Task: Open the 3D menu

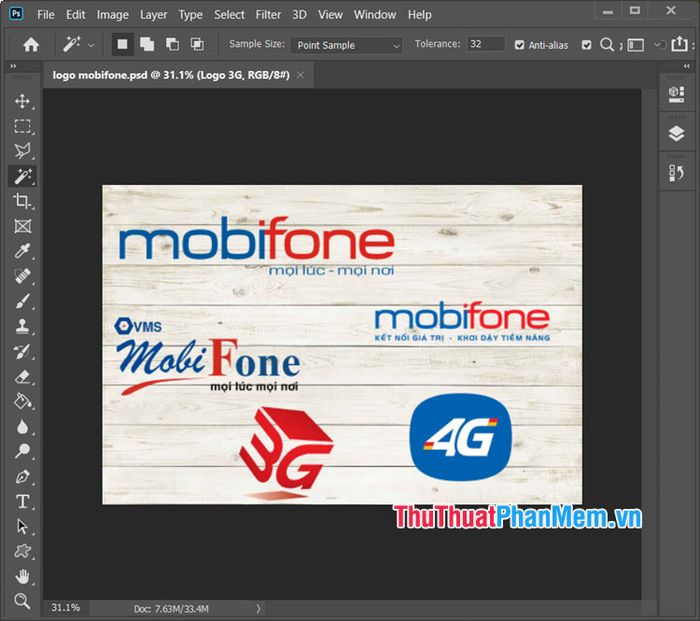Action: (x=299, y=15)
